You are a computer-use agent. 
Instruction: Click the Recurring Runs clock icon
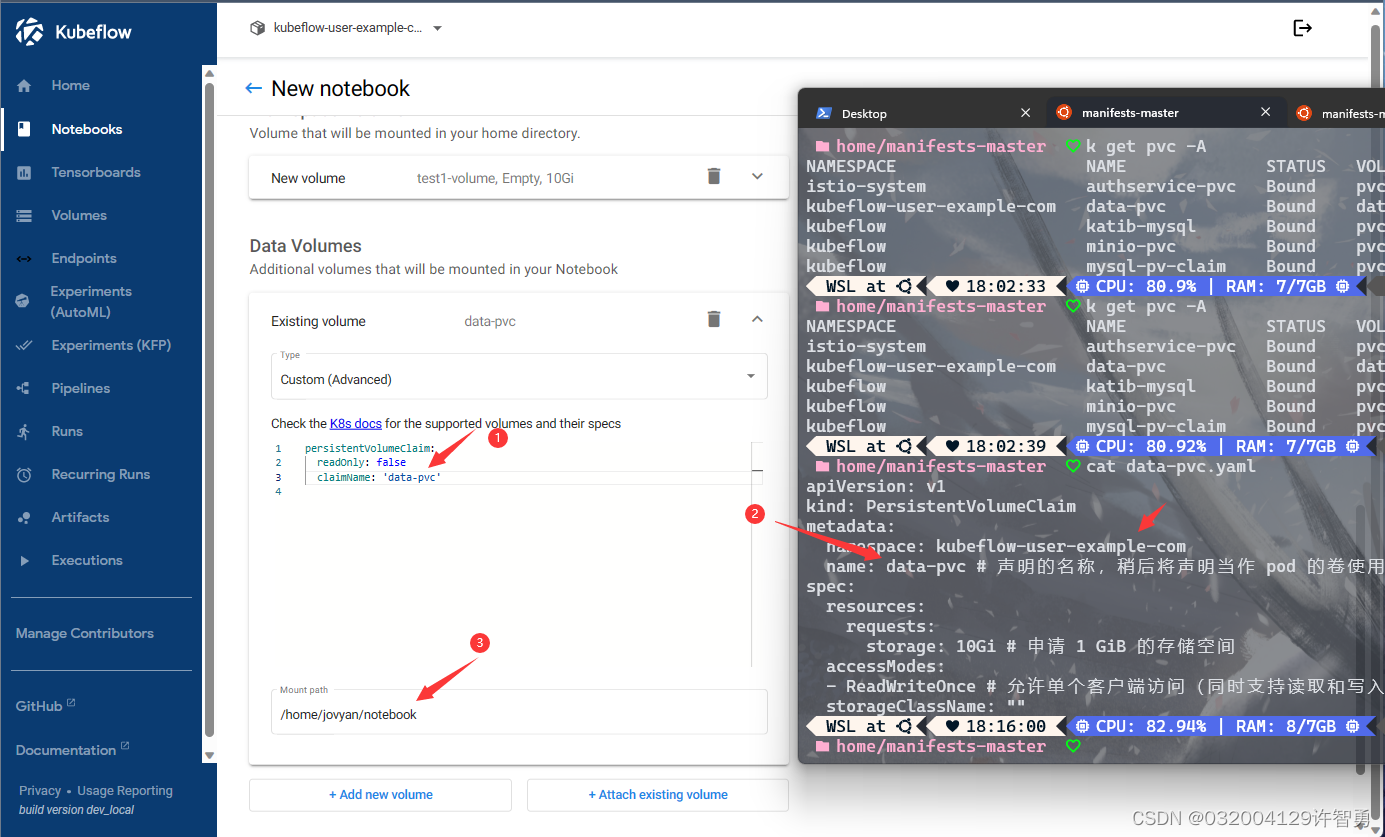tap(24, 474)
